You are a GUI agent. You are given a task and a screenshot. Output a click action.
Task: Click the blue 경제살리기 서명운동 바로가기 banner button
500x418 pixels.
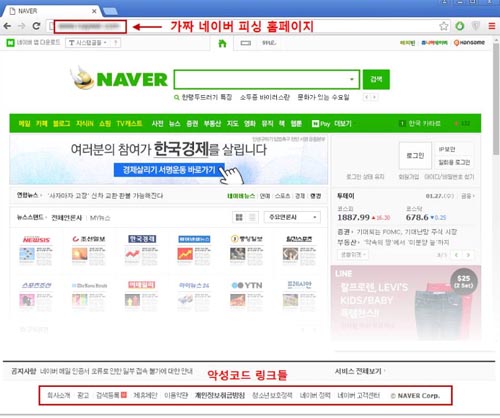pyautogui.click(x=169, y=170)
